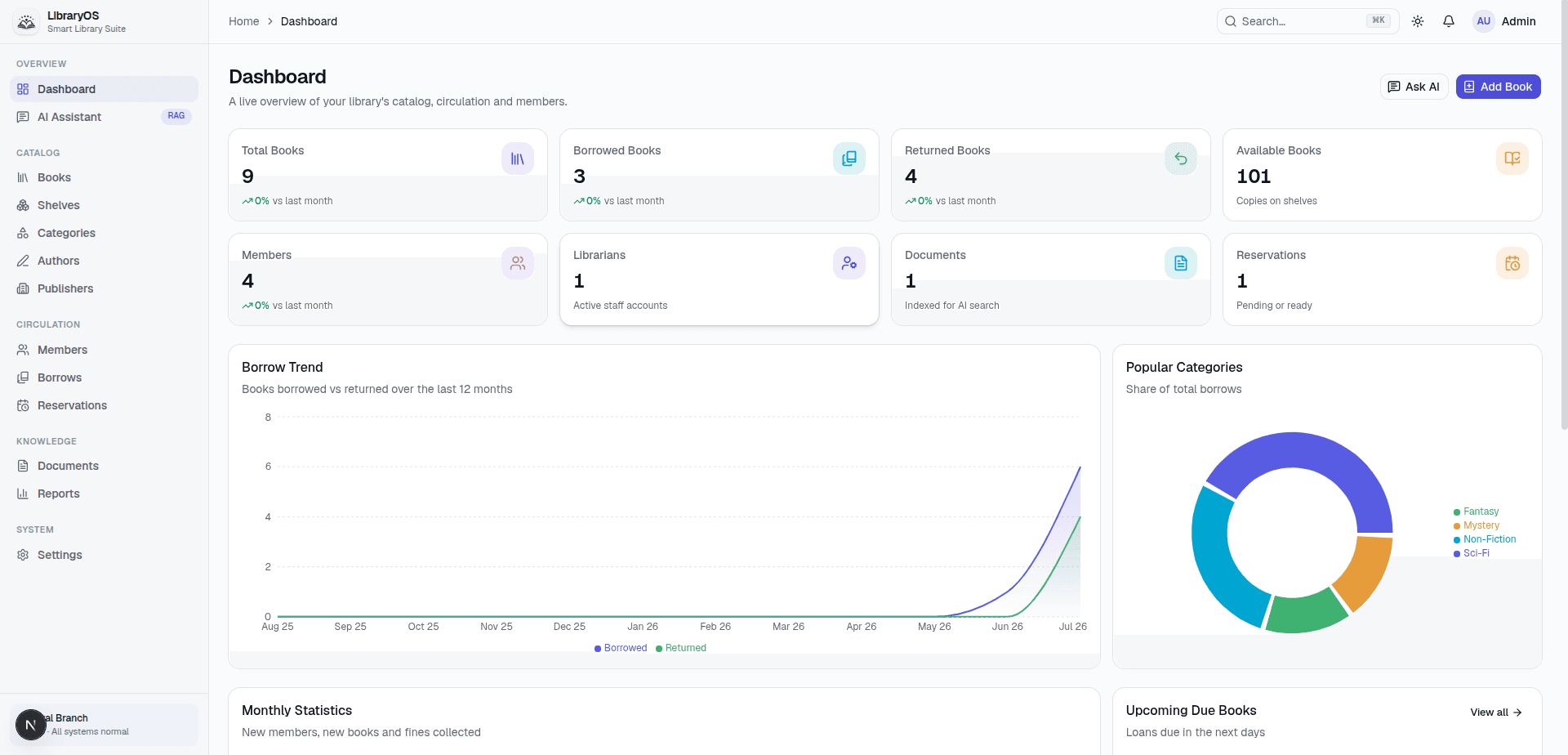Click the LibraryOS logo icon

point(27,22)
